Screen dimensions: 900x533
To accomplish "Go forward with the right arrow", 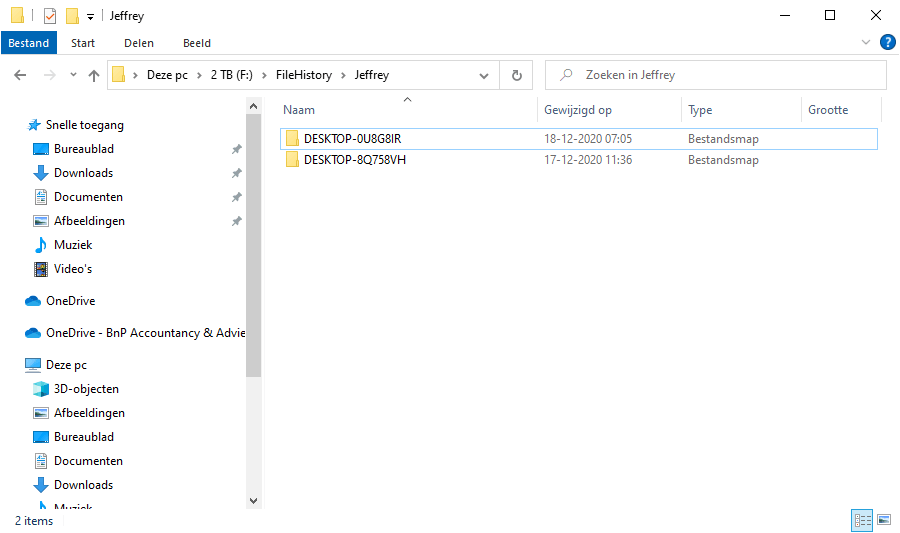I will click(x=50, y=75).
